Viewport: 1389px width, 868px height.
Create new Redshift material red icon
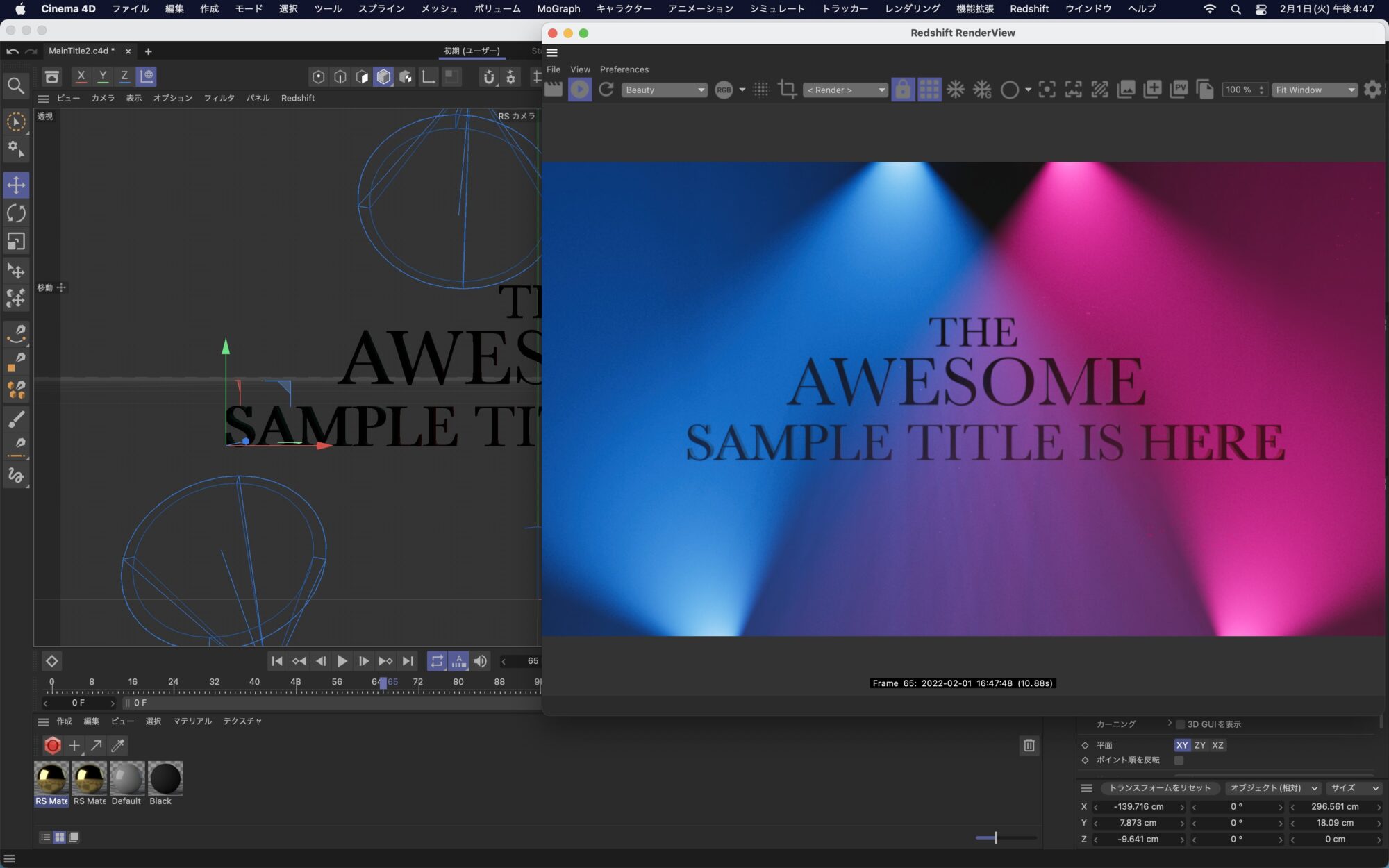(x=52, y=745)
